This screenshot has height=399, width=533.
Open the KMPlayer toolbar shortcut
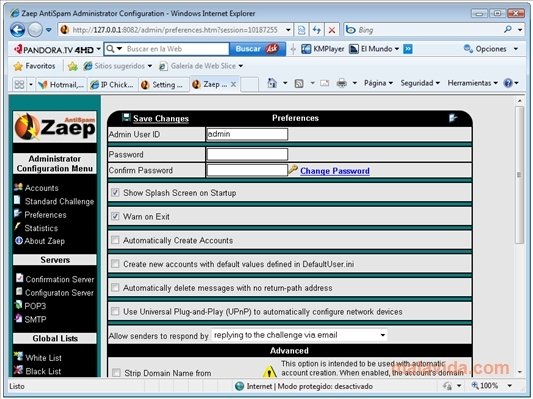click(323, 49)
